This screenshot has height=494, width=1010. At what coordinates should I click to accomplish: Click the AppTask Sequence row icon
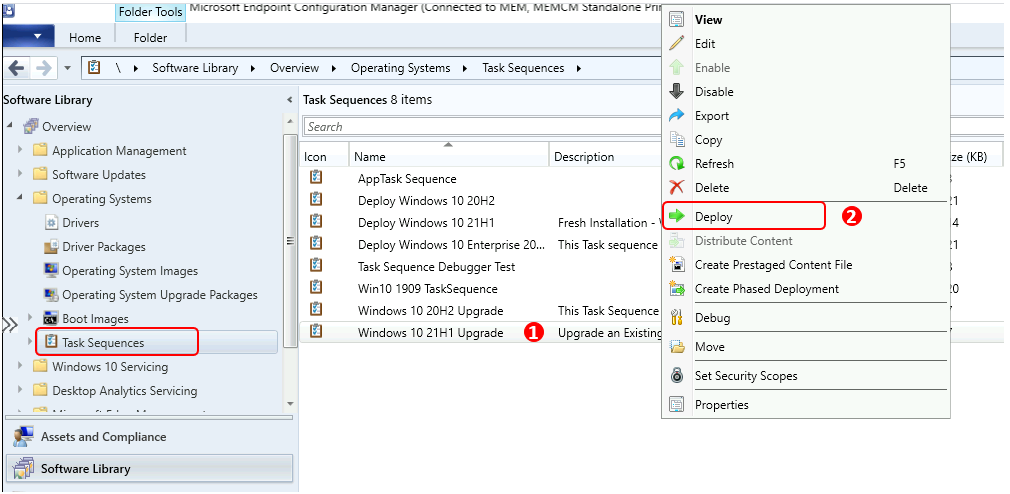tap(316, 178)
